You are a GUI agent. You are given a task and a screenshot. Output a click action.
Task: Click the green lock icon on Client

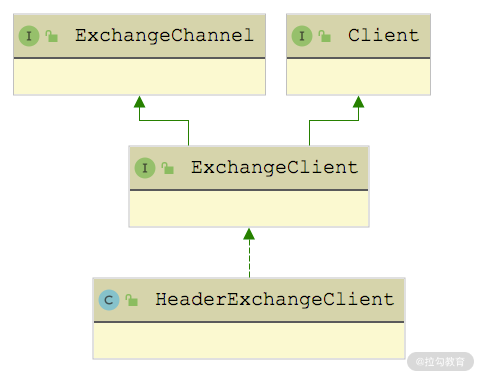[x=325, y=36]
